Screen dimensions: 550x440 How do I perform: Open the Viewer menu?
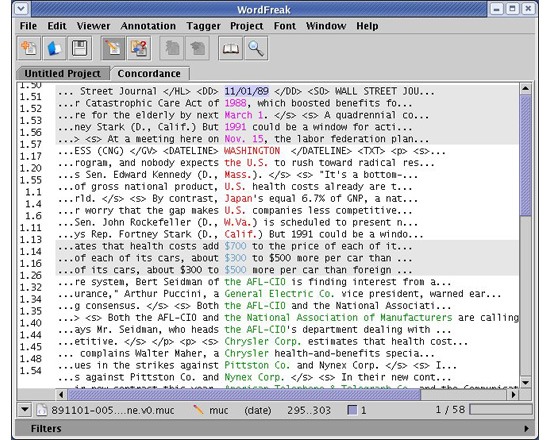(94, 26)
